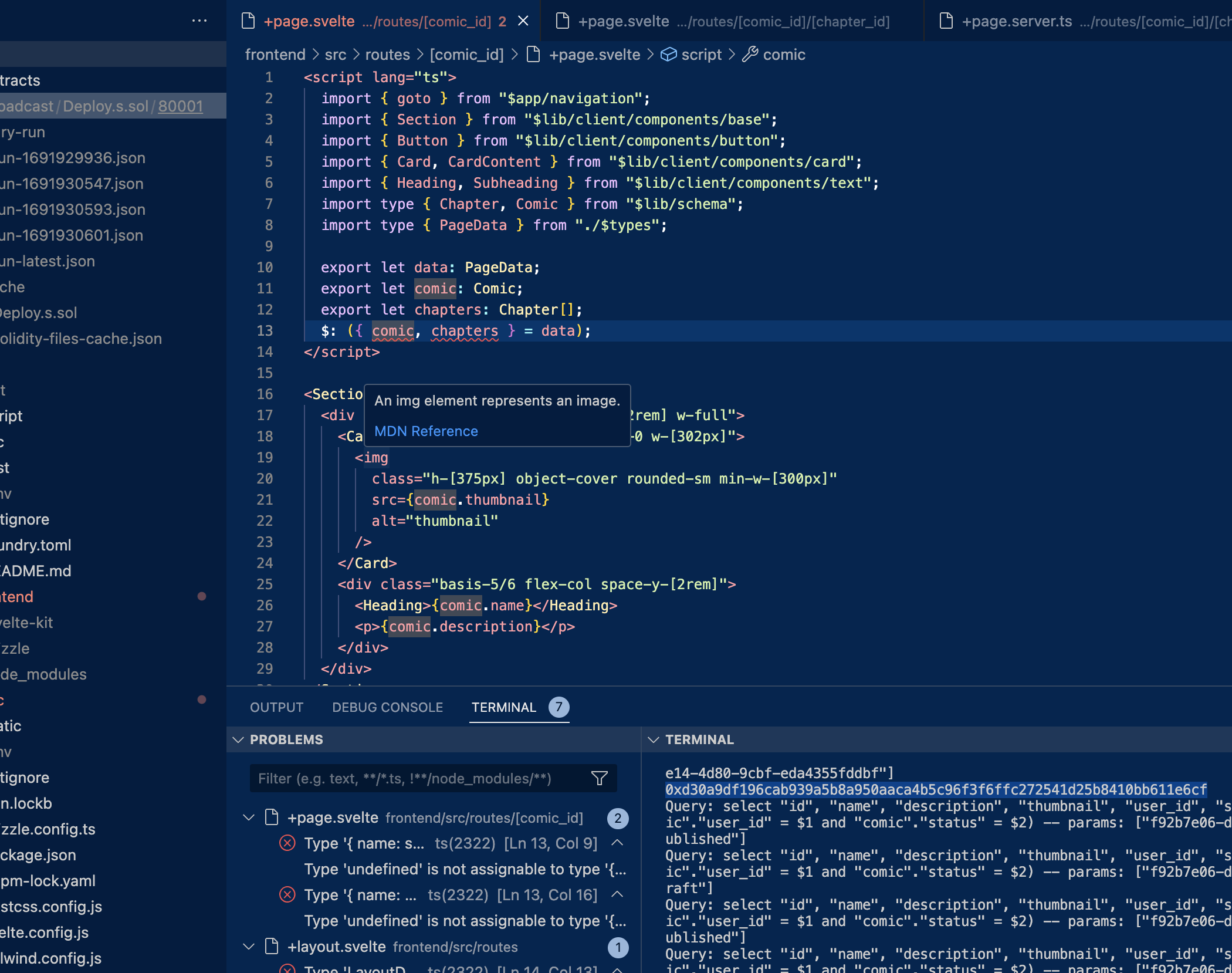Open the lwind.config.js file in explorer
This screenshot has height=973, width=1232.
[51, 958]
